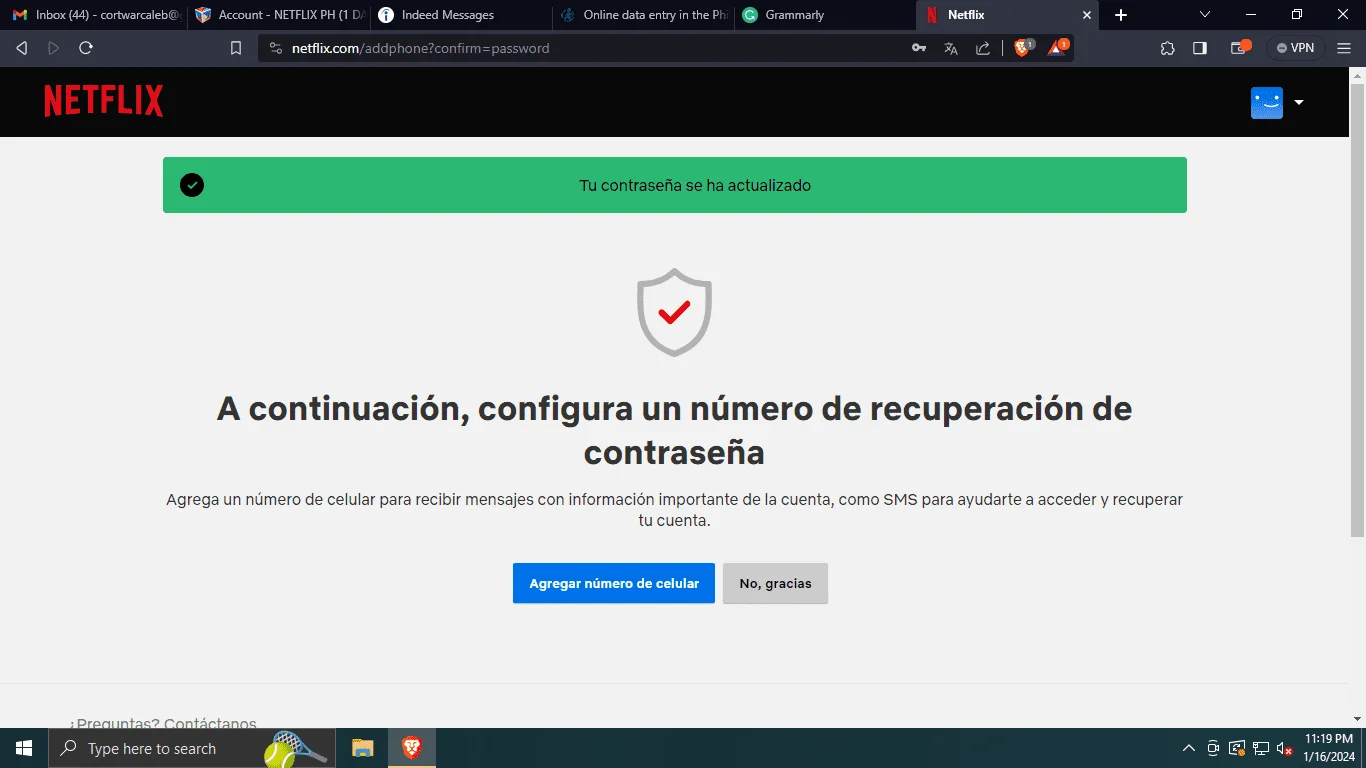Open Brave Shields lion icon

(x=1023, y=47)
